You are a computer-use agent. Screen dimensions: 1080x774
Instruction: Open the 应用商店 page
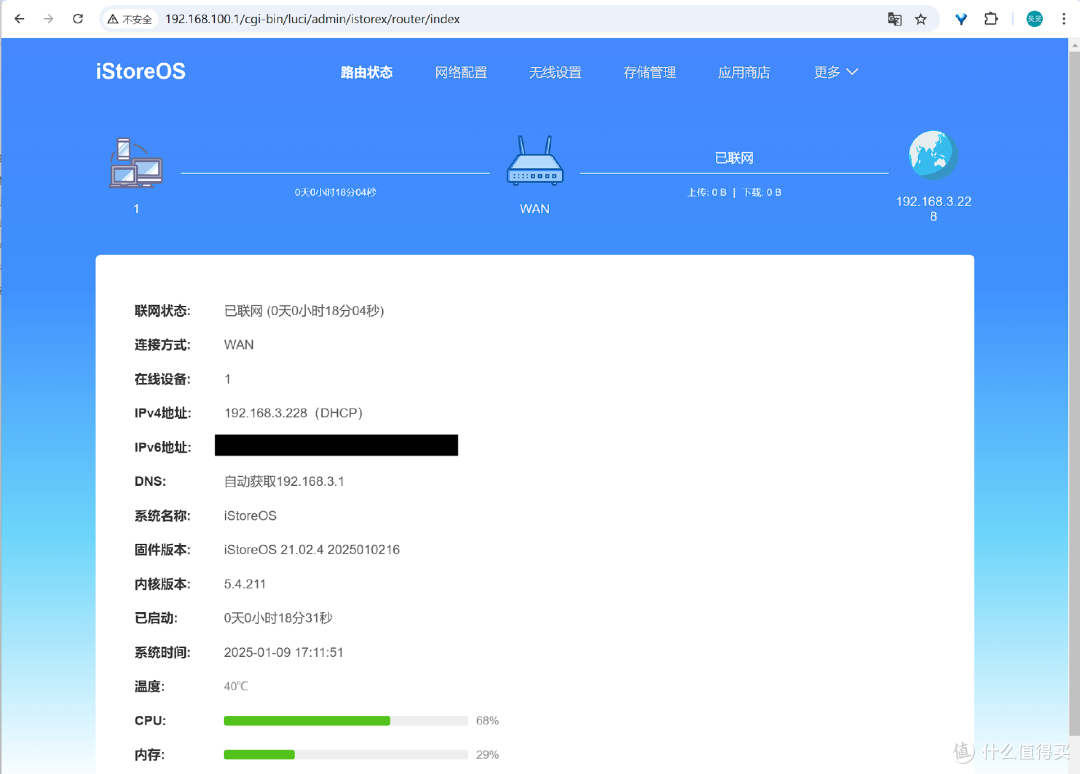(x=744, y=71)
